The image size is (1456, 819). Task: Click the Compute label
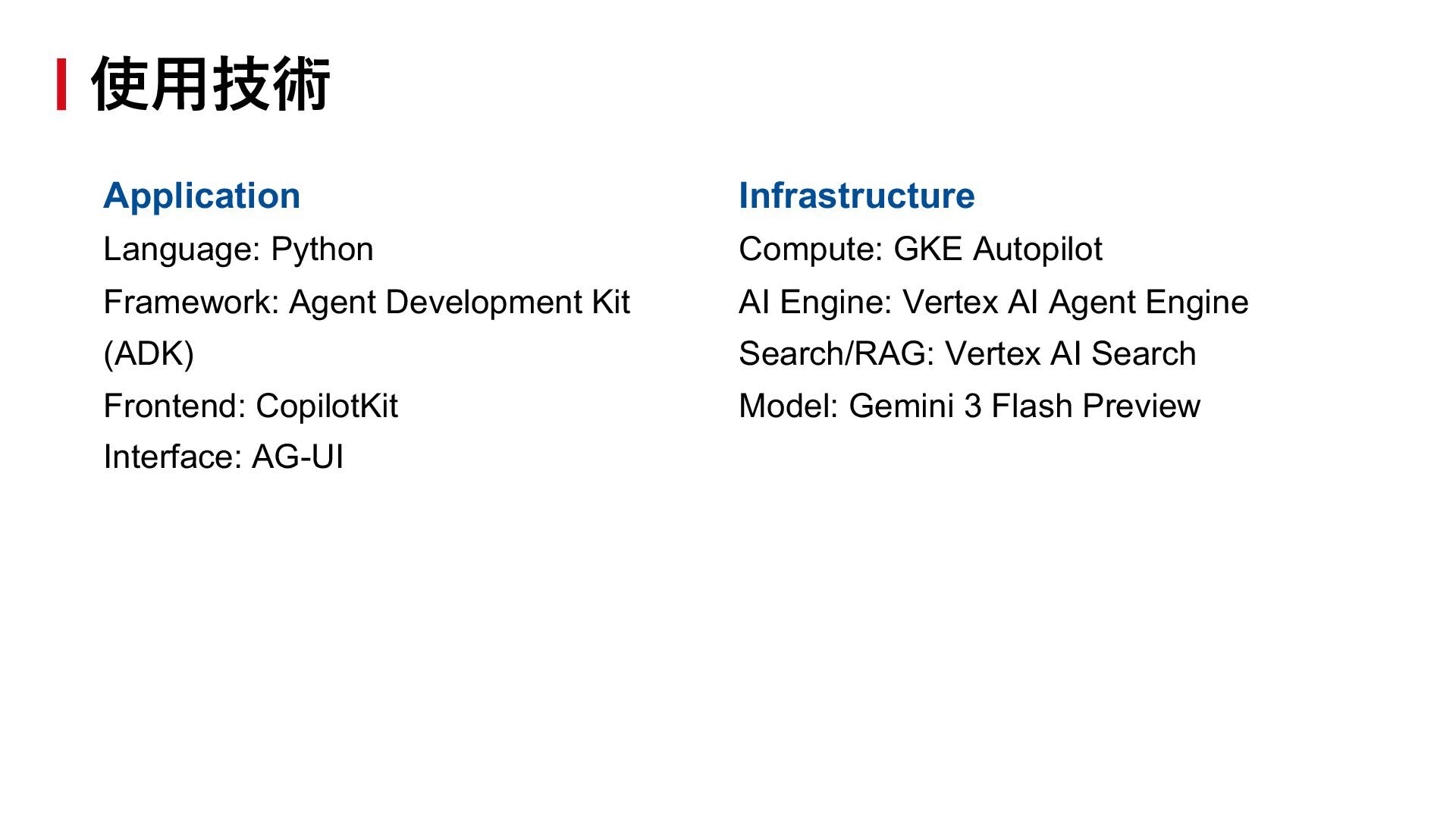808,249
